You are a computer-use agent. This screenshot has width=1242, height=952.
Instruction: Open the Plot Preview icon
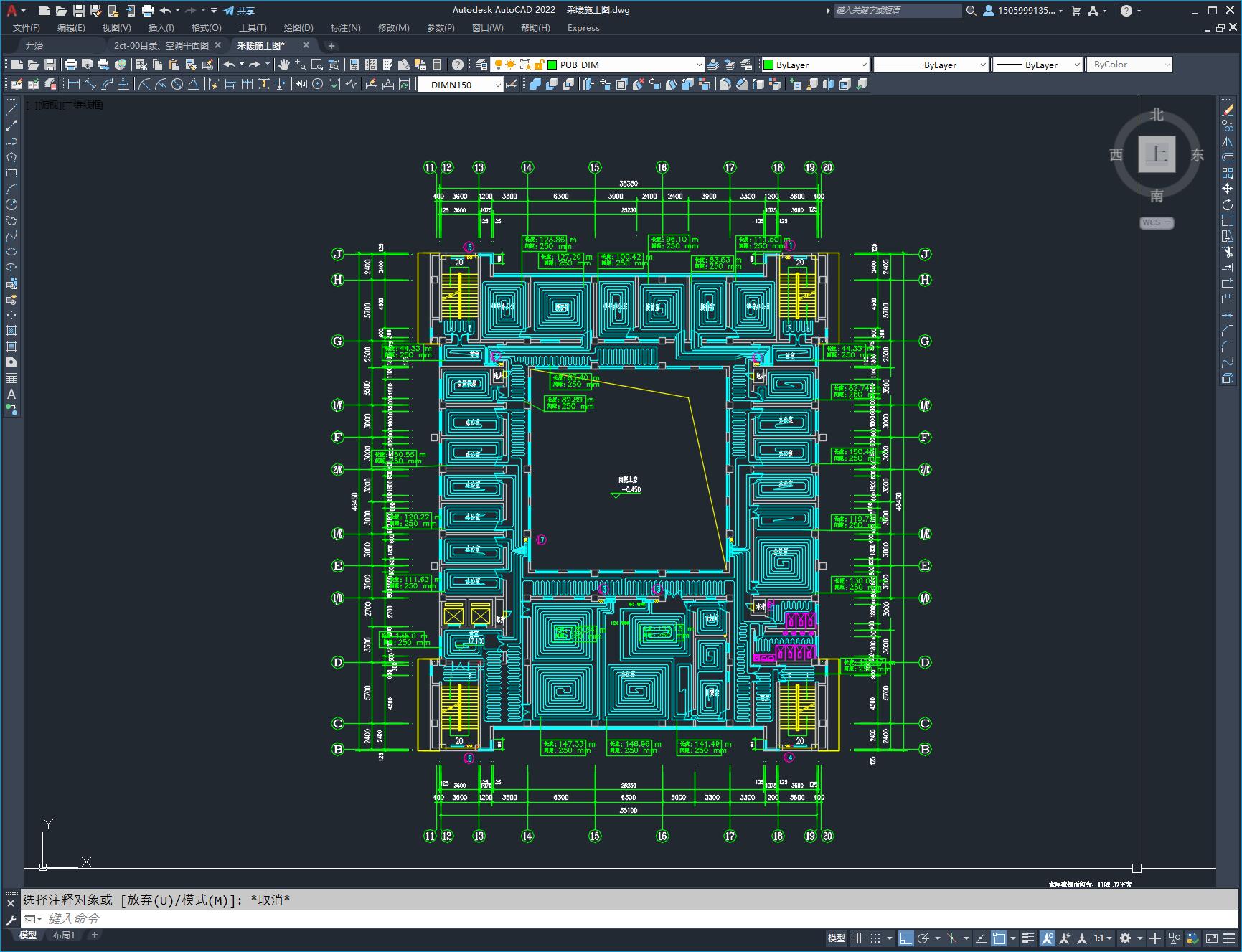click(x=88, y=65)
